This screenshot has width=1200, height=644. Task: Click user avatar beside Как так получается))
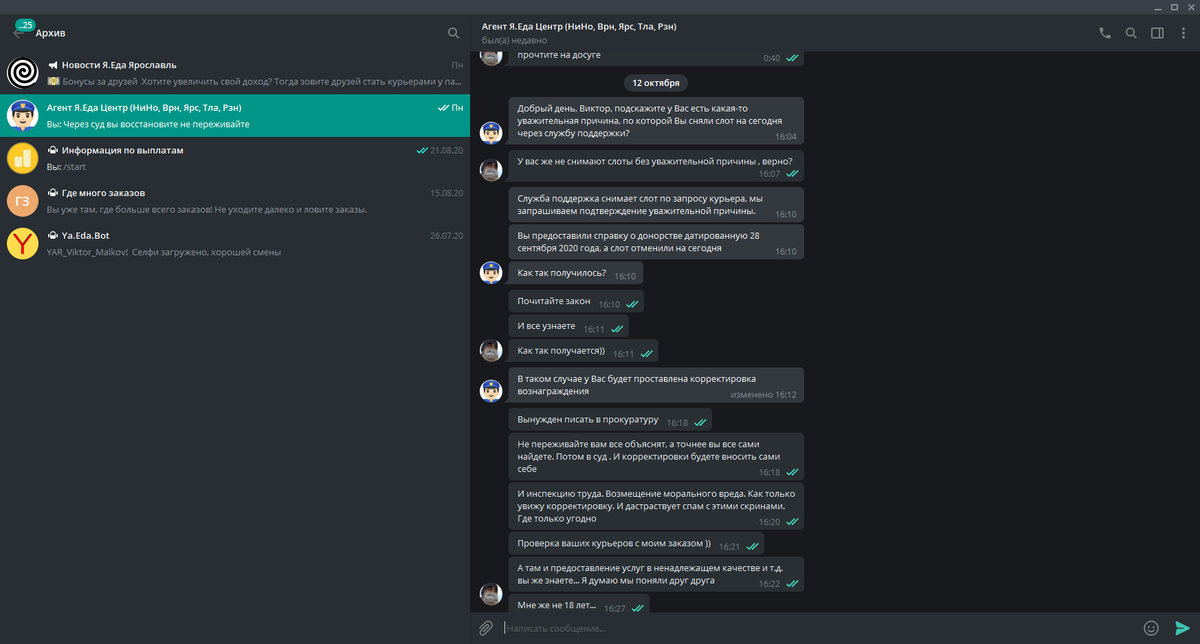[490, 351]
